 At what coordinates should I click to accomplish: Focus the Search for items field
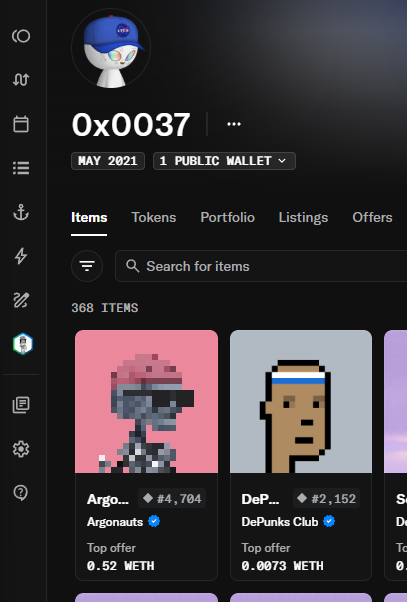261,266
